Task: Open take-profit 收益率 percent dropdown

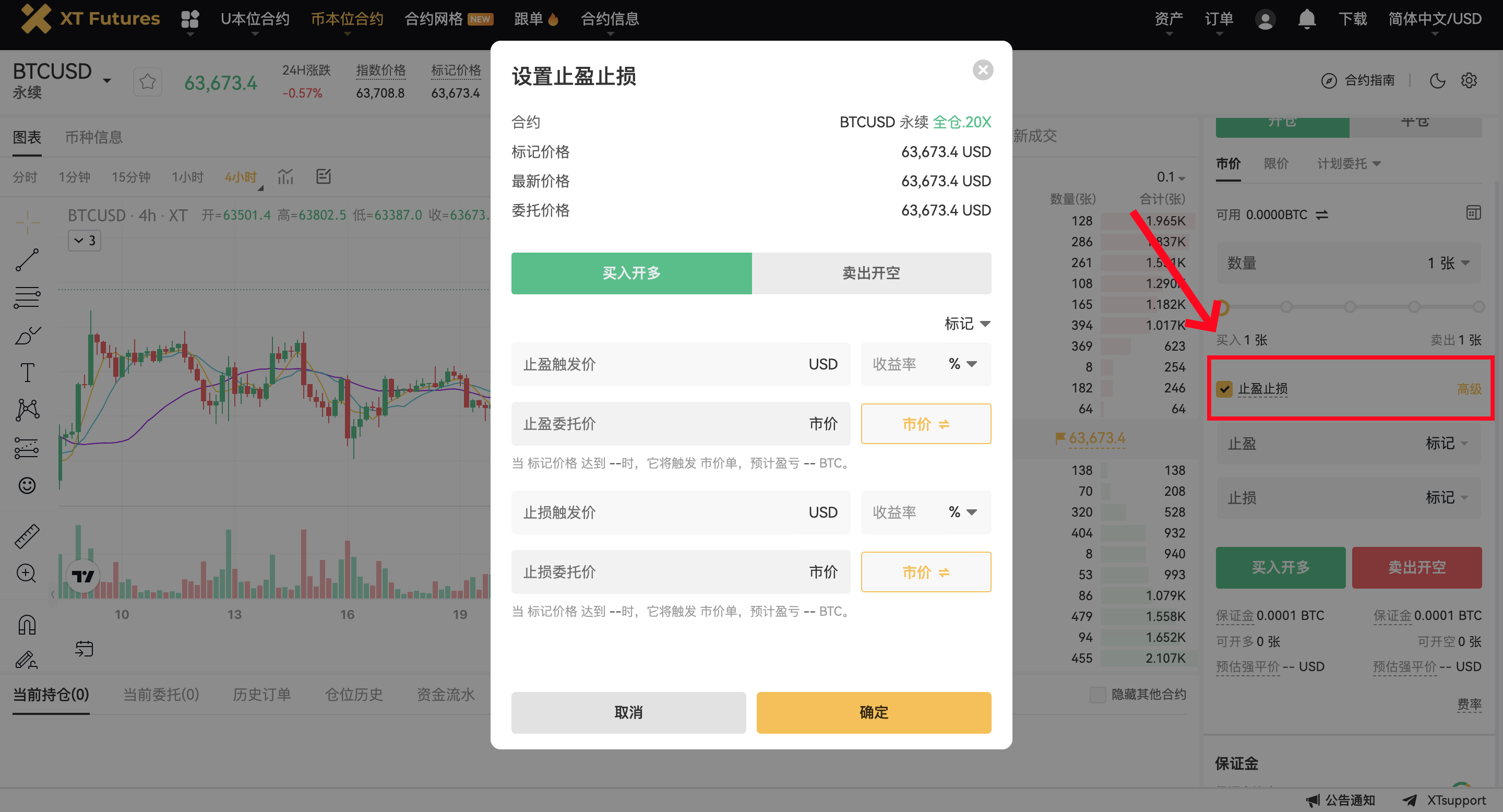Action: pyautogui.click(x=962, y=364)
